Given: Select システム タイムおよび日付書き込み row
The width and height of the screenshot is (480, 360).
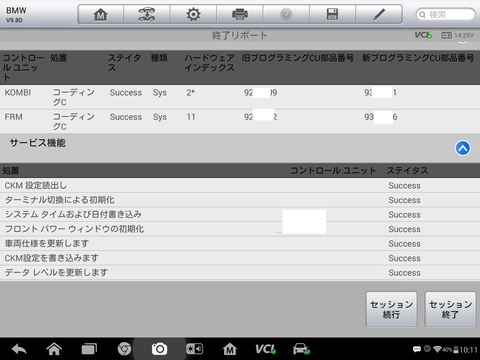Looking at the screenshot, I should (x=240, y=214).
